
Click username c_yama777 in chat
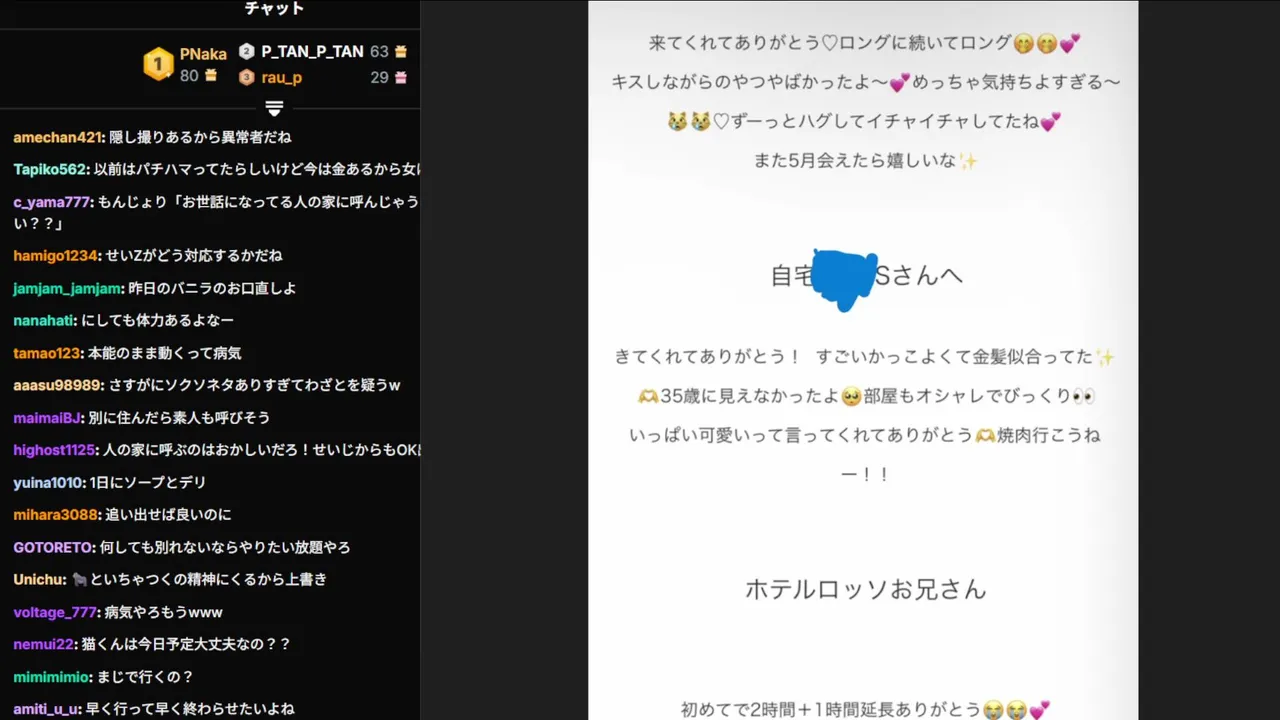[x=53, y=202]
